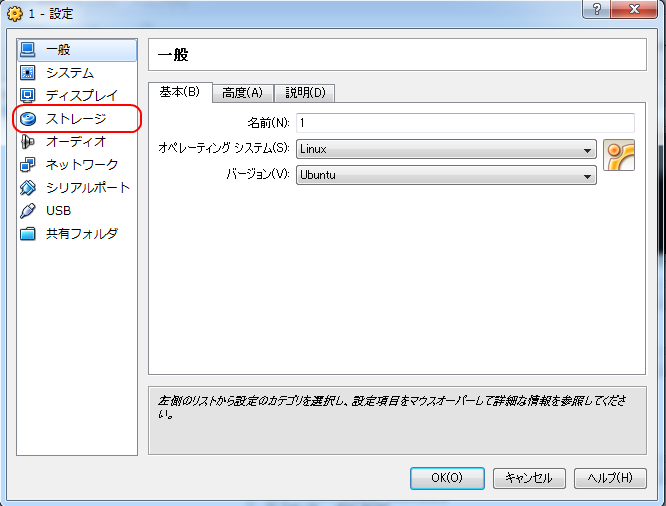Open the バージョン Ubuntu dropdown
The height and width of the screenshot is (506, 666).
pos(446,175)
